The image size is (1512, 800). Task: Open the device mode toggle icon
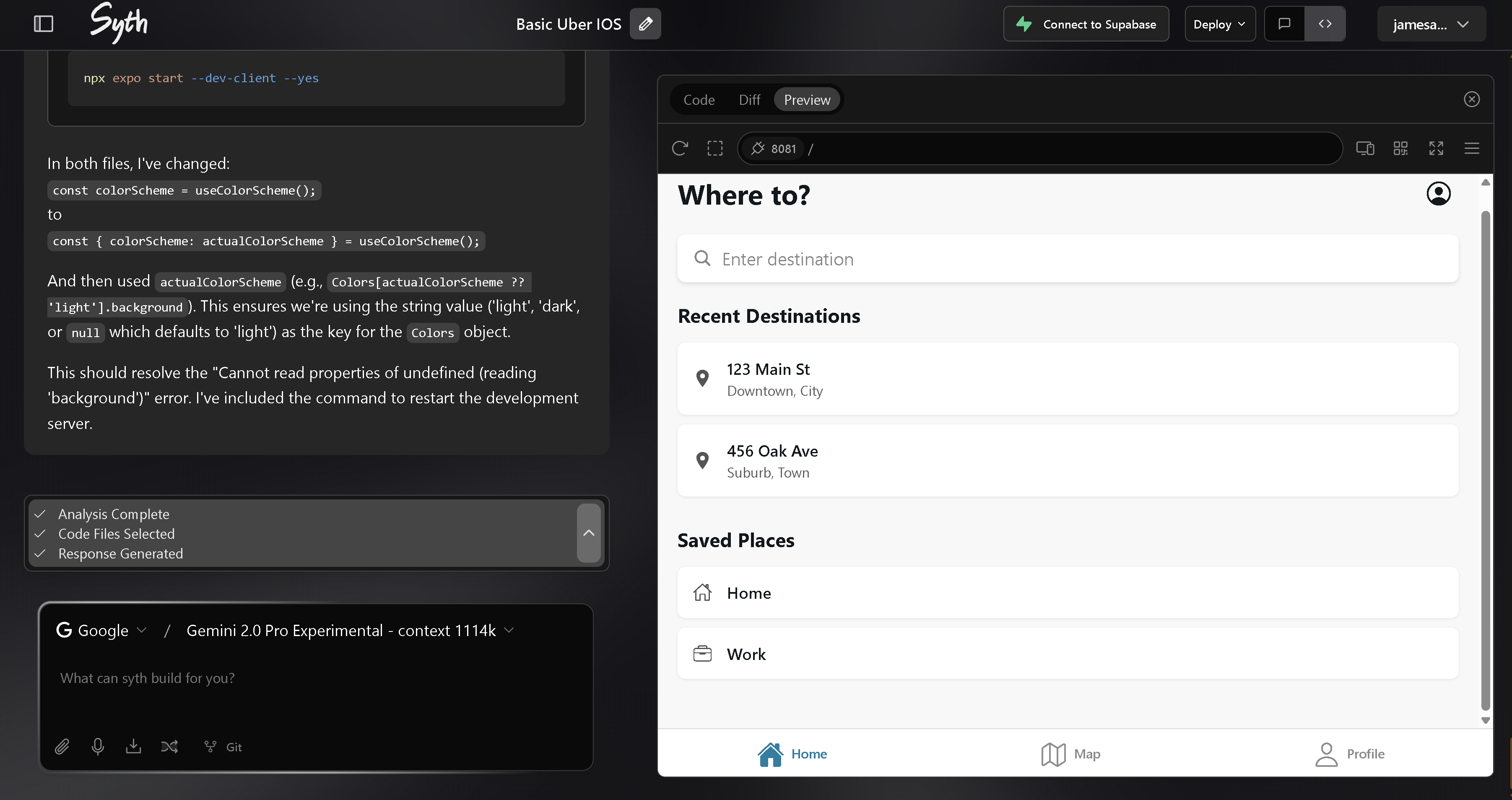coord(1365,148)
